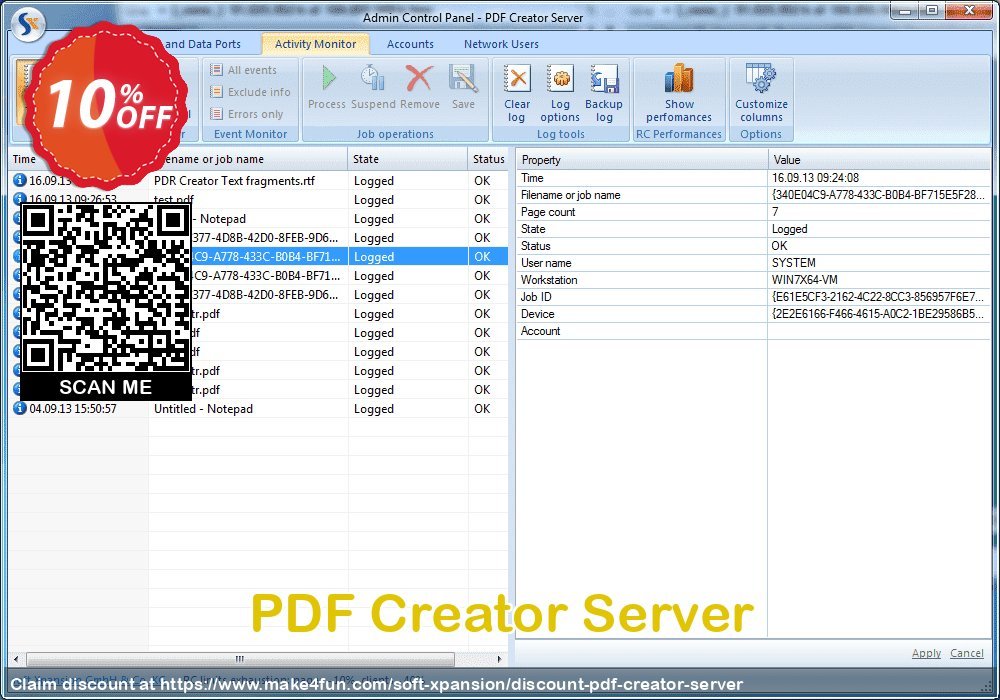The height and width of the screenshot is (700, 1000).
Task: Click the Log tools group label
Action: tap(561, 134)
